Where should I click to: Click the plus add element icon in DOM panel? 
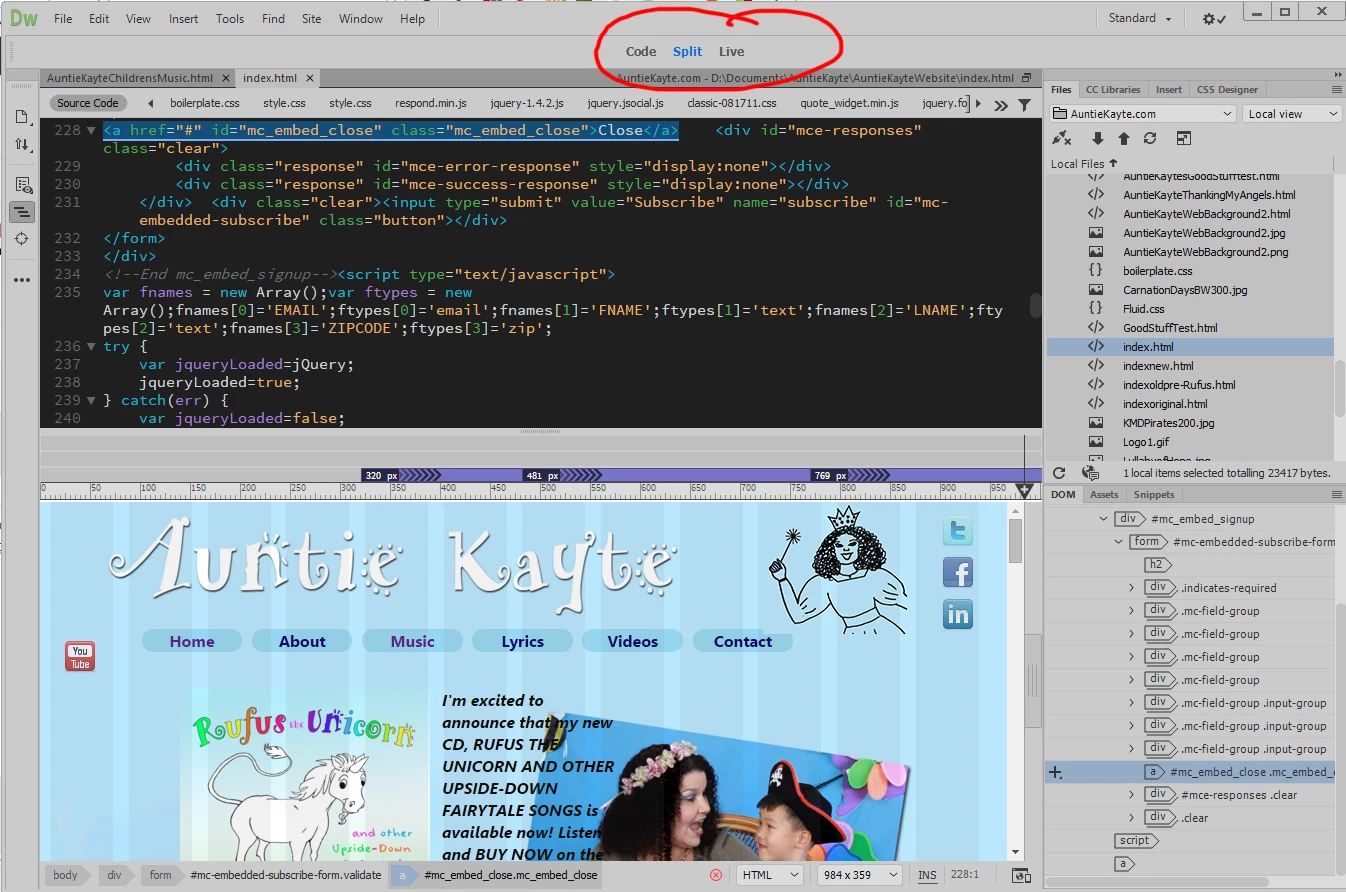[x=1055, y=772]
